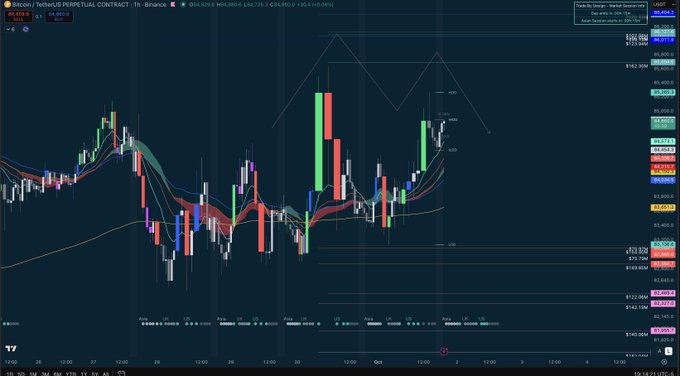Click the 82,327.0 pink price label

pos(664,304)
